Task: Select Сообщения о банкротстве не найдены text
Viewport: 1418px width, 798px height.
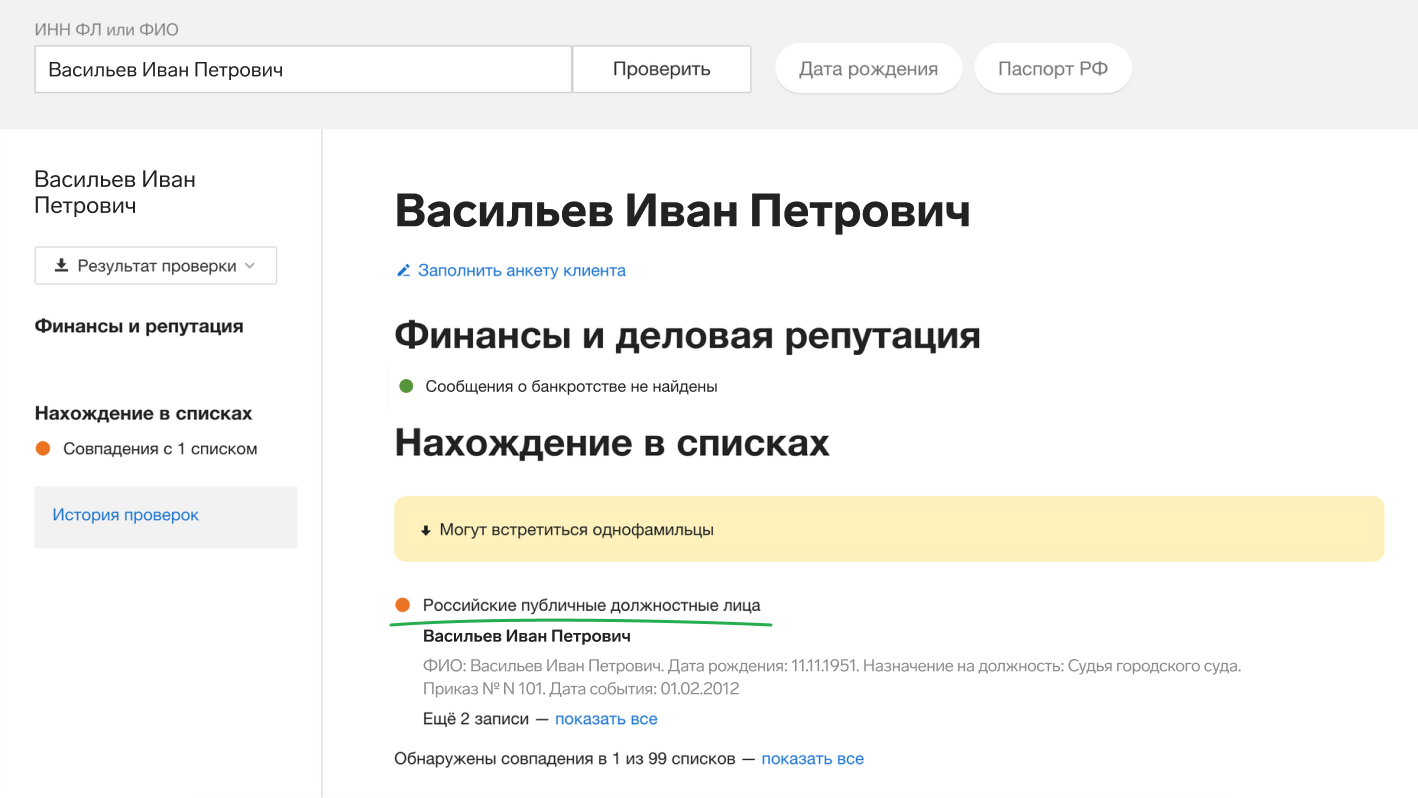Action: (x=571, y=386)
